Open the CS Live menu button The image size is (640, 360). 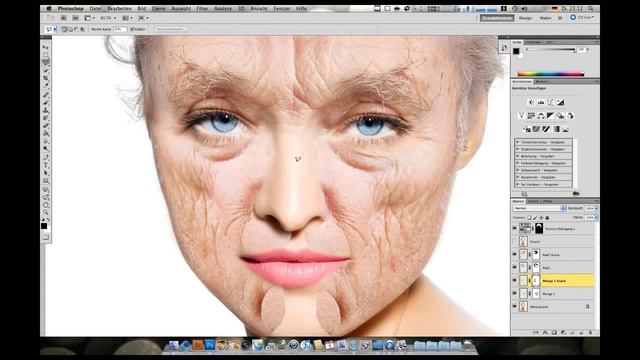click(x=582, y=18)
